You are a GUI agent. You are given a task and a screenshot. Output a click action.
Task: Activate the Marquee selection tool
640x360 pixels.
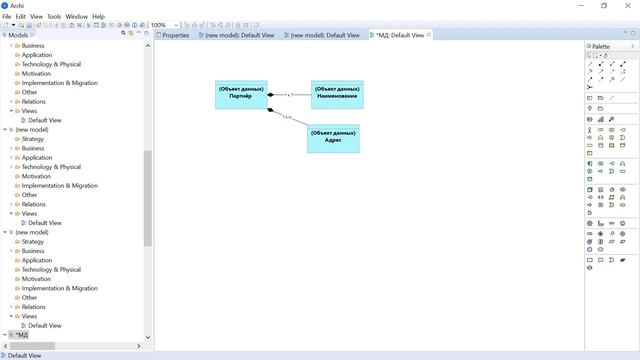point(595,56)
